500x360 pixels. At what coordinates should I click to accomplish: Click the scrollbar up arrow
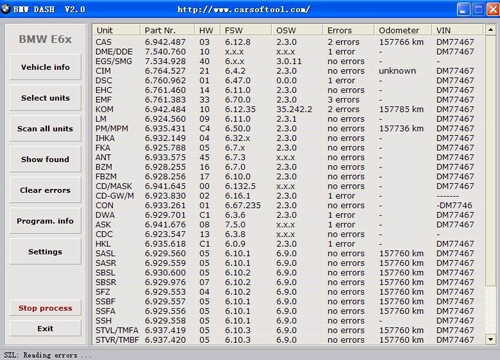(x=490, y=30)
